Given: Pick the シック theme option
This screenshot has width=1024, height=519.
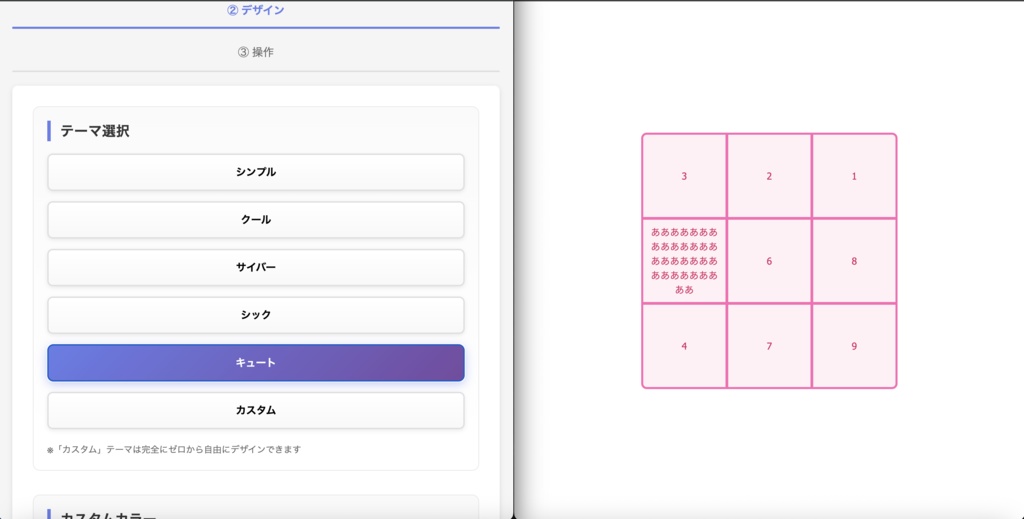Looking at the screenshot, I should pos(256,315).
